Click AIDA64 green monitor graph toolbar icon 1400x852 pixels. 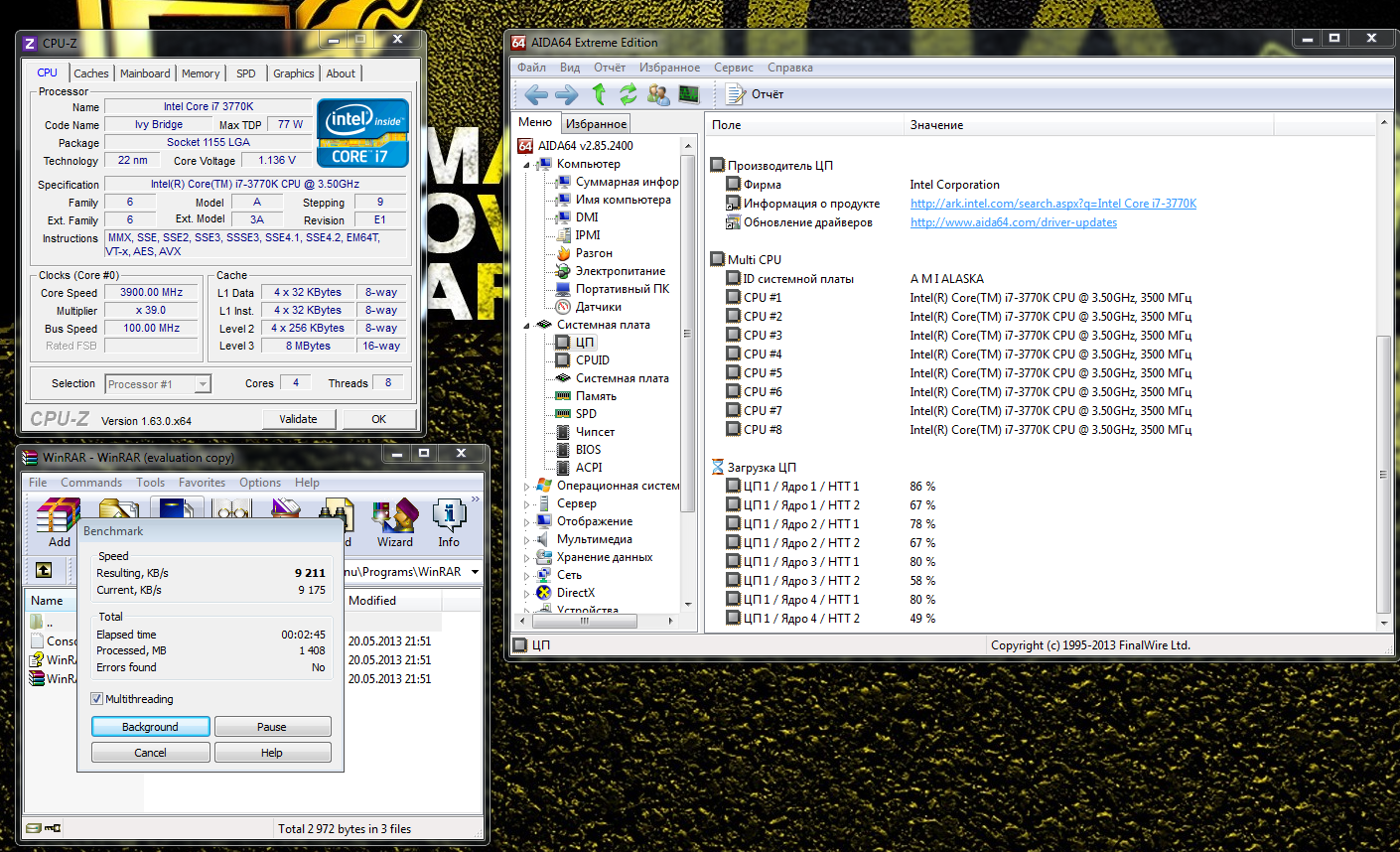point(689,94)
